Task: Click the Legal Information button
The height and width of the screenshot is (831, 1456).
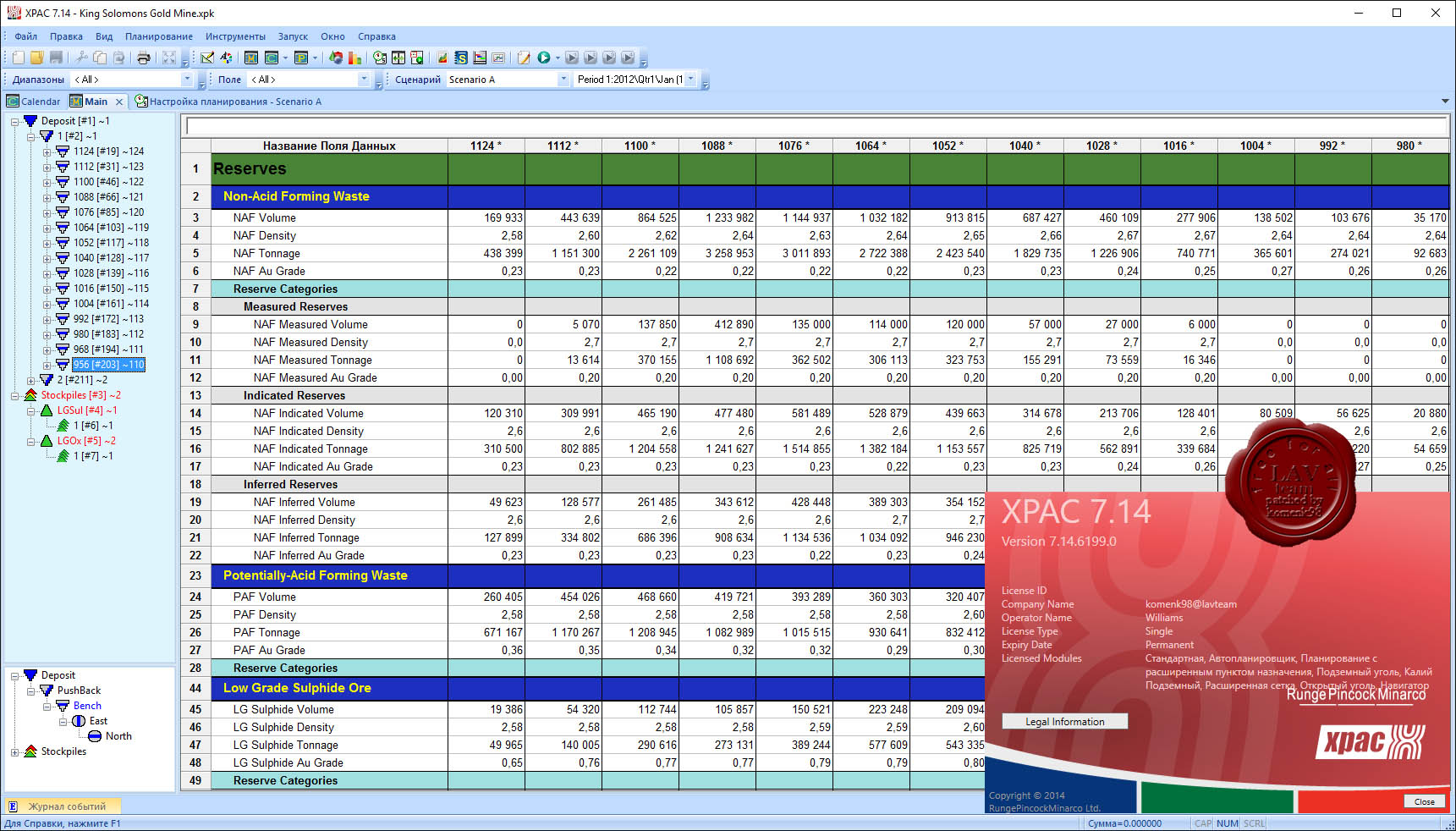Action: [x=1064, y=722]
